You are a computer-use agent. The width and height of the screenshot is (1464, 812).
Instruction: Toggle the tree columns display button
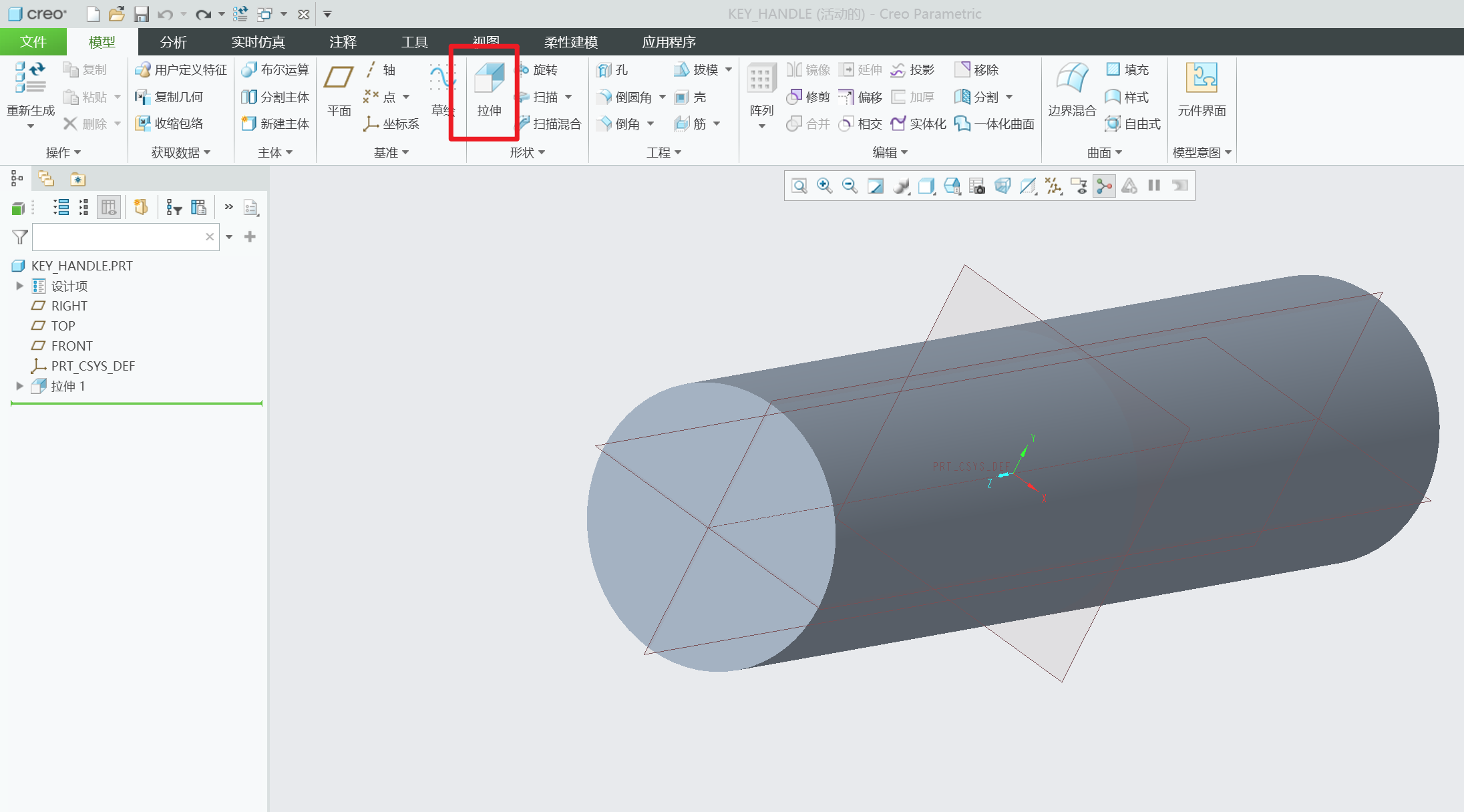click(x=108, y=208)
